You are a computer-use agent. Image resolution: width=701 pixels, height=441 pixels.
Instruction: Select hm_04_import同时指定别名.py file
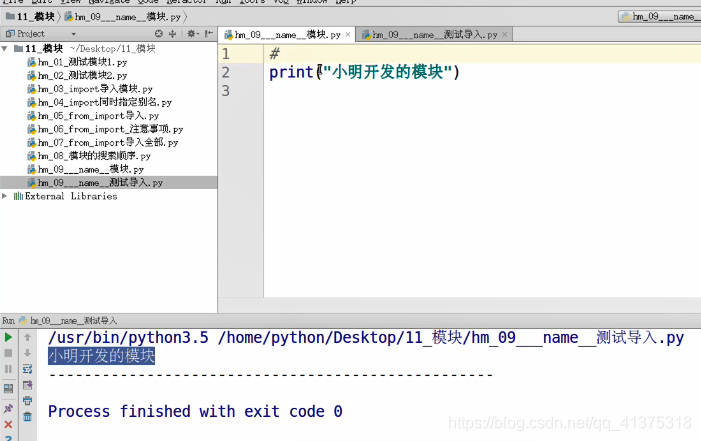[99, 102]
